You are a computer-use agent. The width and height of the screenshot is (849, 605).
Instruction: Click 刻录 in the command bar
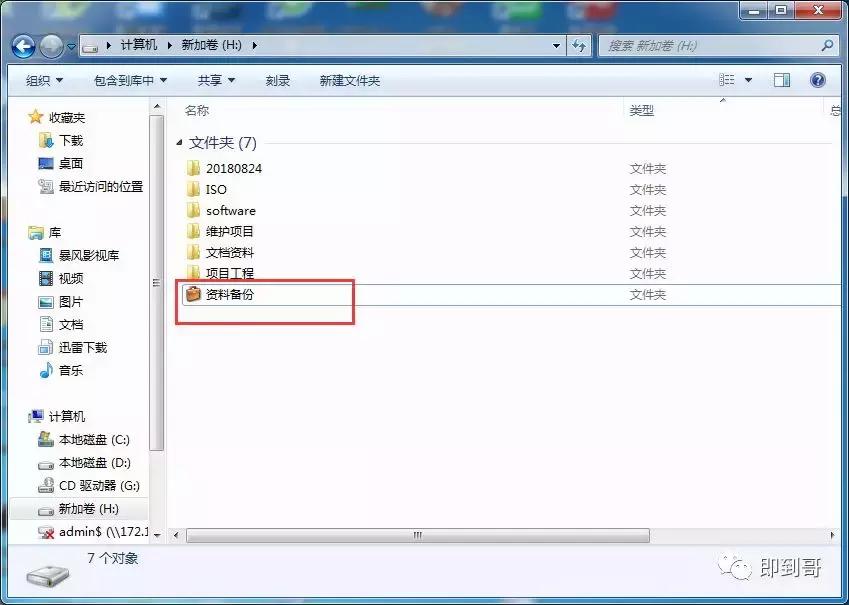click(x=277, y=79)
